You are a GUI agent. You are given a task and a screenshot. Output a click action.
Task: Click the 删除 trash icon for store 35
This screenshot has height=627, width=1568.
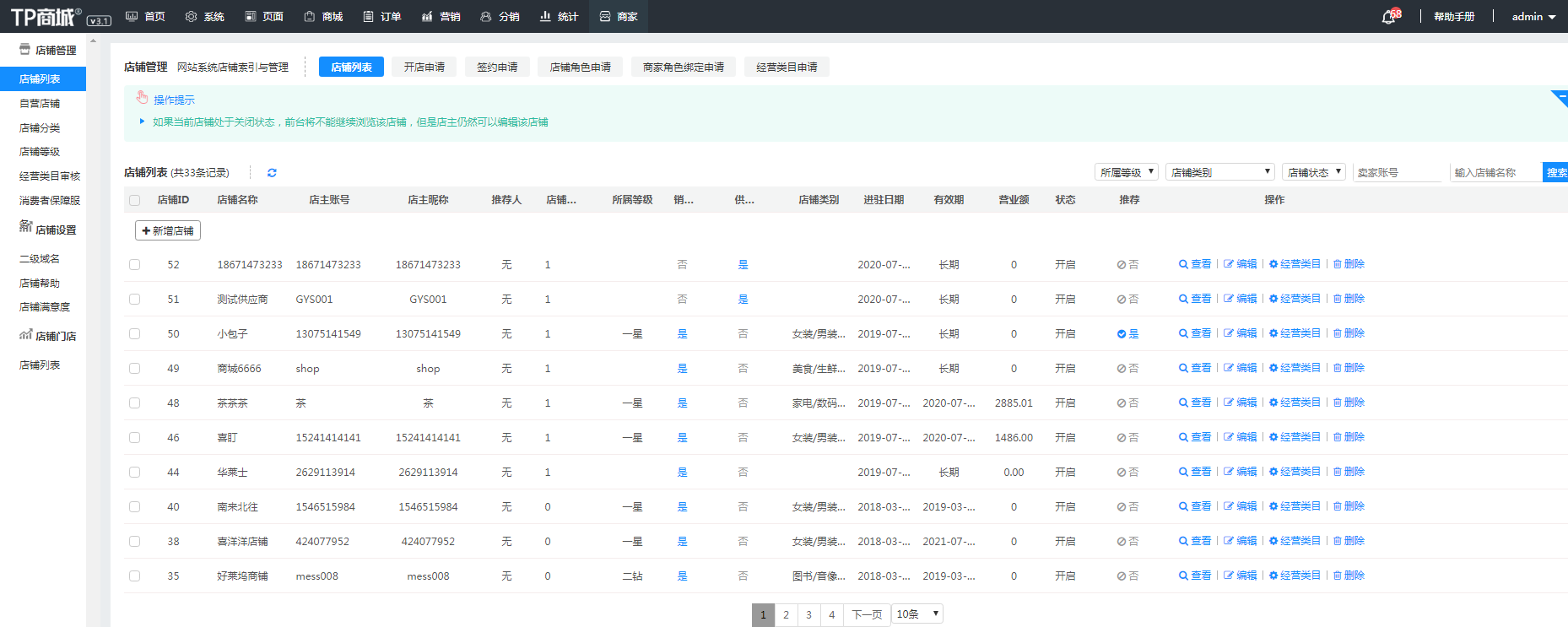point(1338,576)
